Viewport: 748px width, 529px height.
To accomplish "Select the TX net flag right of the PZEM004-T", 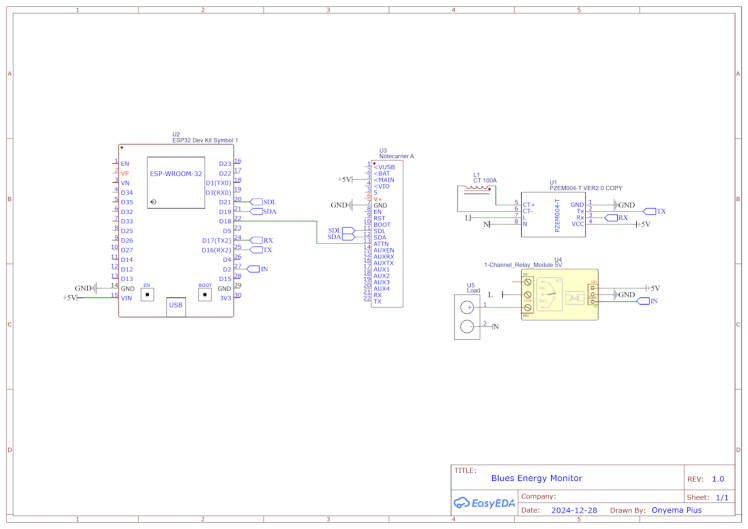I will pyautogui.click(x=654, y=211).
